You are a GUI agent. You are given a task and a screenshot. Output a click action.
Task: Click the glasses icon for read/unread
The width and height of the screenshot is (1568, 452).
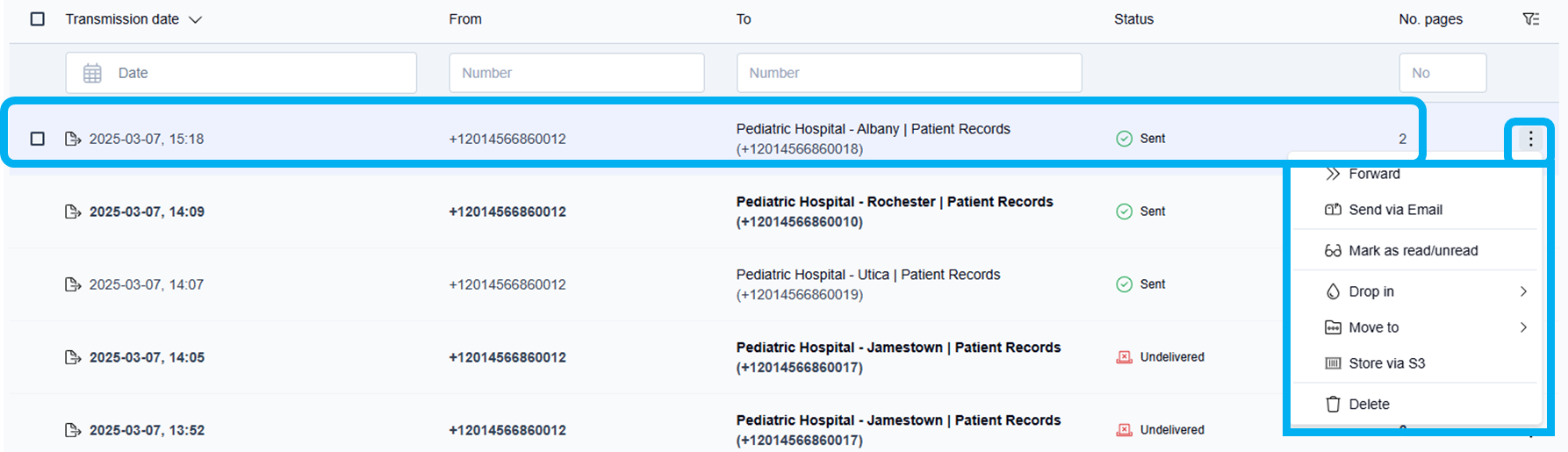click(x=1333, y=251)
